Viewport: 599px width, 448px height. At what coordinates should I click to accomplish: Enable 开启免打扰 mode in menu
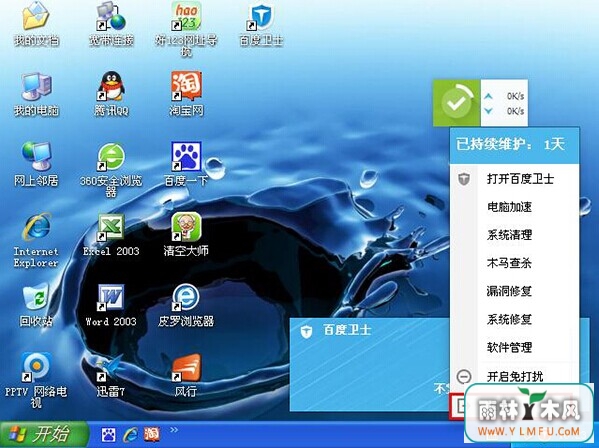(514, 377)
